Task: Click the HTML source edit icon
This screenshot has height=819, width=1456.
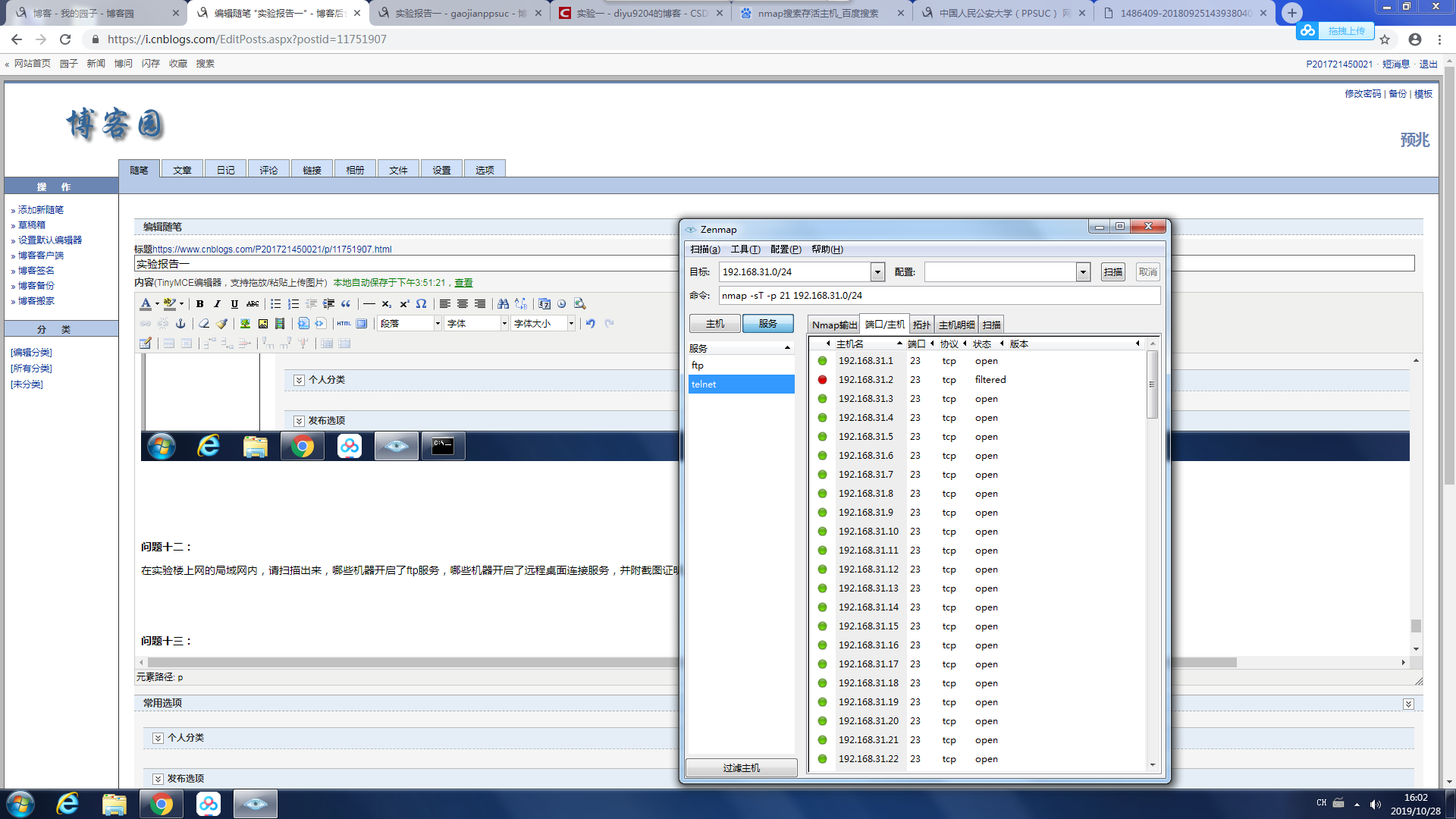Action: [344, 323]
